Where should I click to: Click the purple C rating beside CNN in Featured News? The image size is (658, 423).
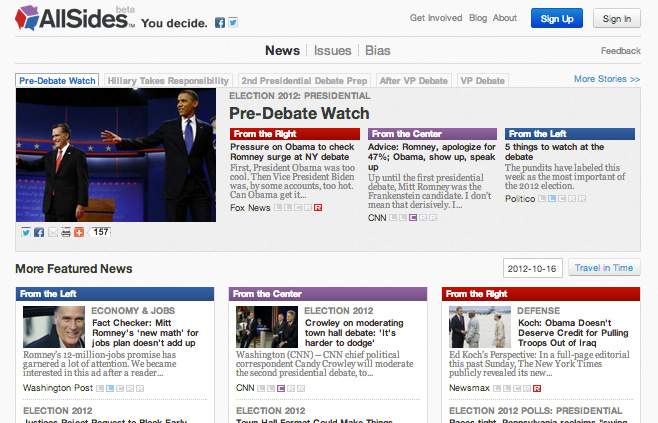[x=281, y=389]
